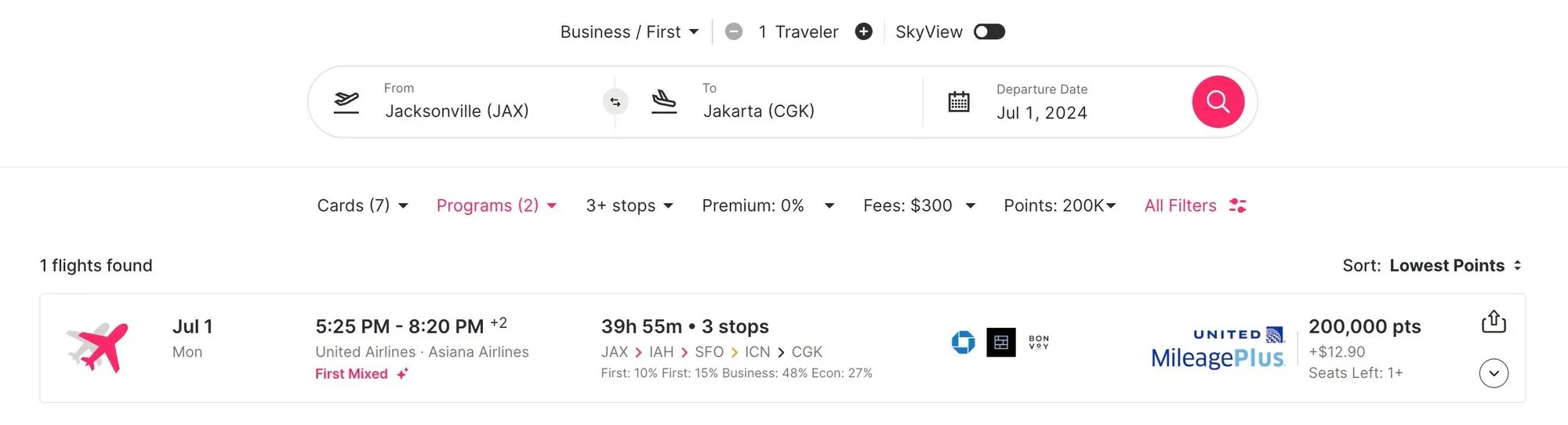
Task: Swap origin and destination airports
Action: (x=615, y=102)
